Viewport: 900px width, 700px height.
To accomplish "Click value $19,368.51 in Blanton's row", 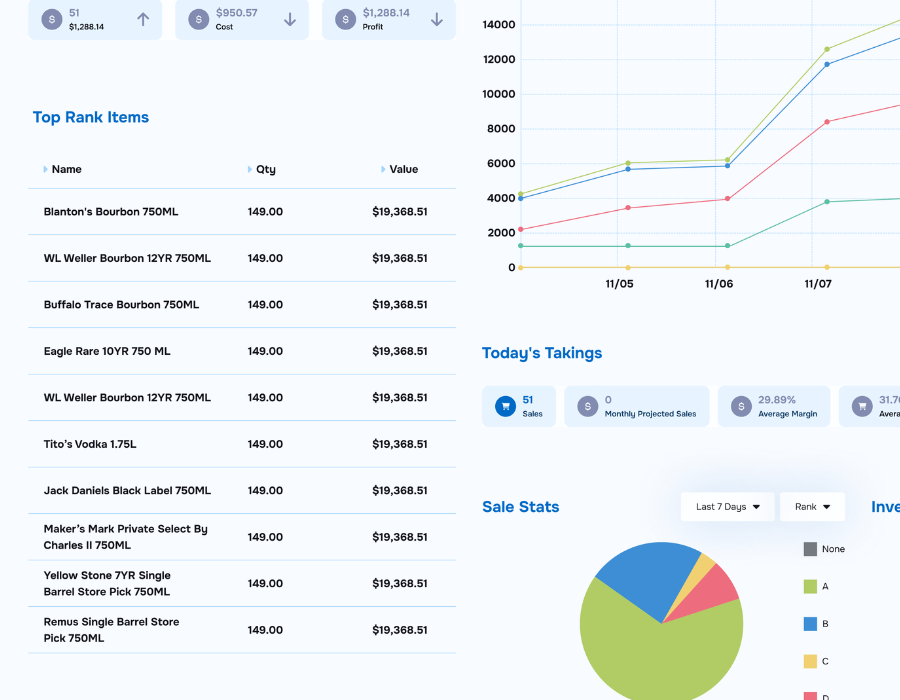I will (x=400, y=212).
